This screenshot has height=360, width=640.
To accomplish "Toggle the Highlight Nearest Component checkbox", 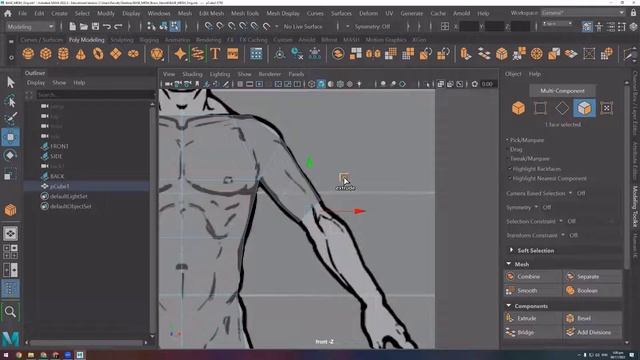I will (x=510, y=178).
